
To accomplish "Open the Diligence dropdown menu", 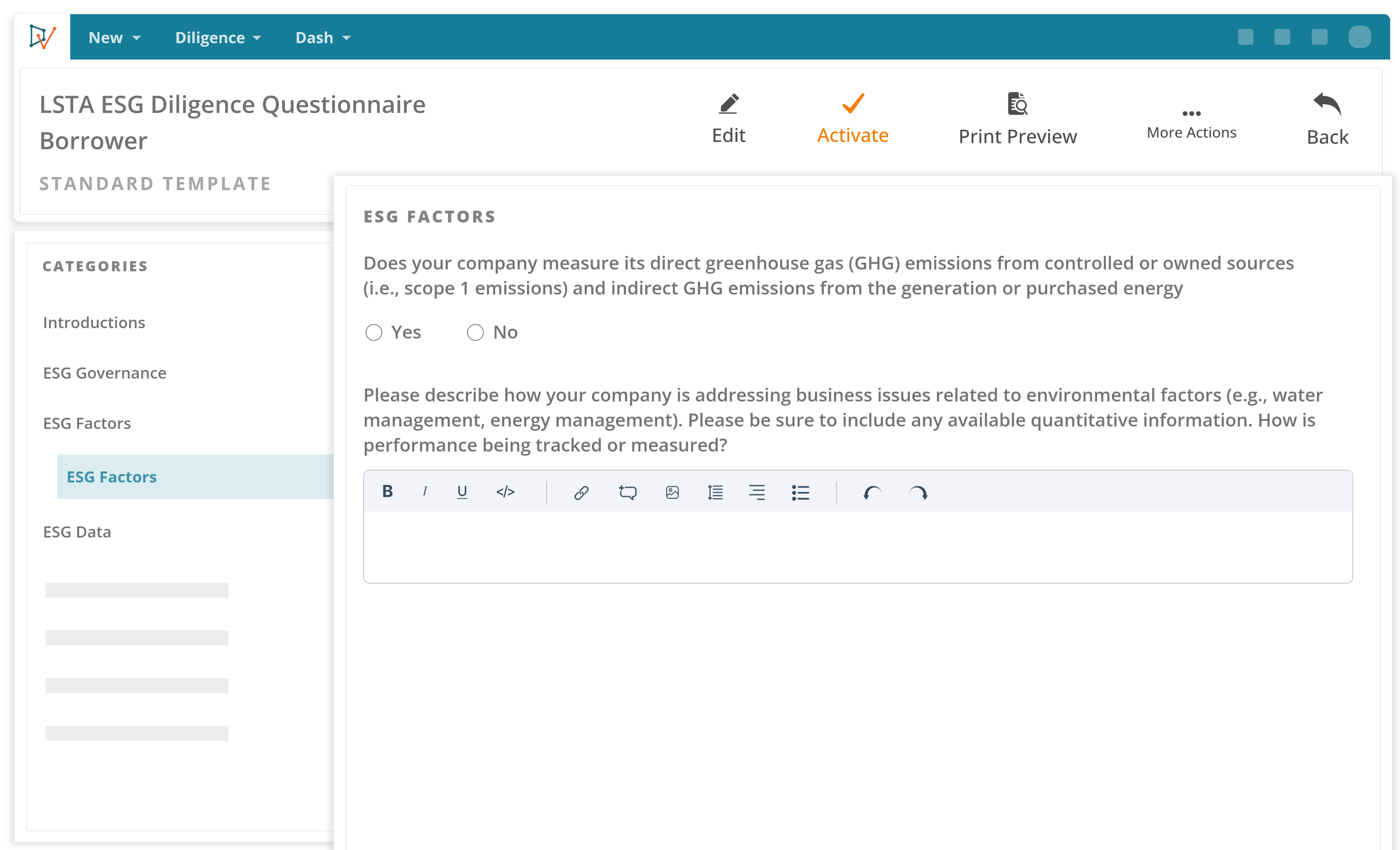I will [218, 37].
